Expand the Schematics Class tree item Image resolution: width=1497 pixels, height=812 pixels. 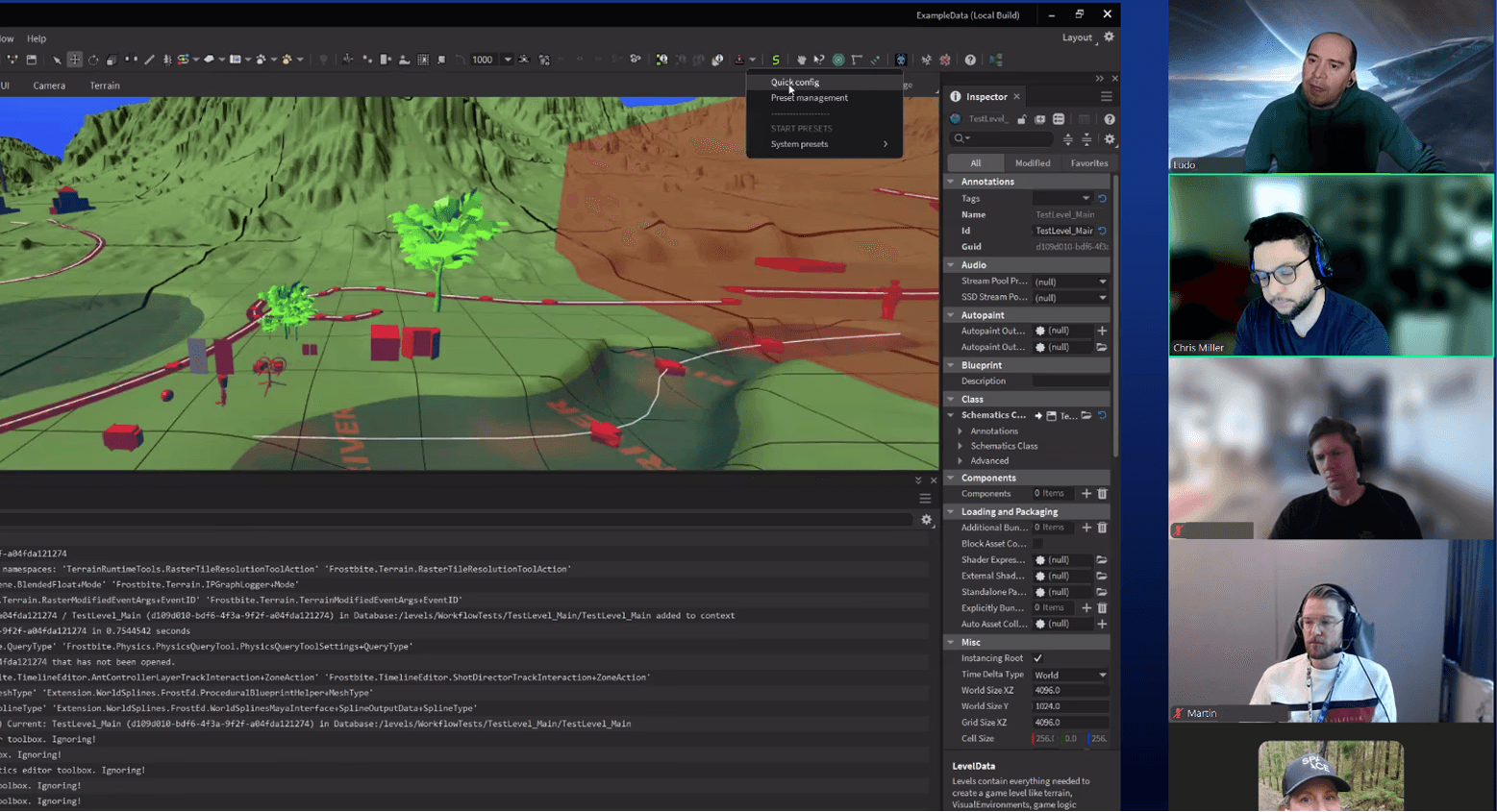pyautogui.click(x=961, y=446)
